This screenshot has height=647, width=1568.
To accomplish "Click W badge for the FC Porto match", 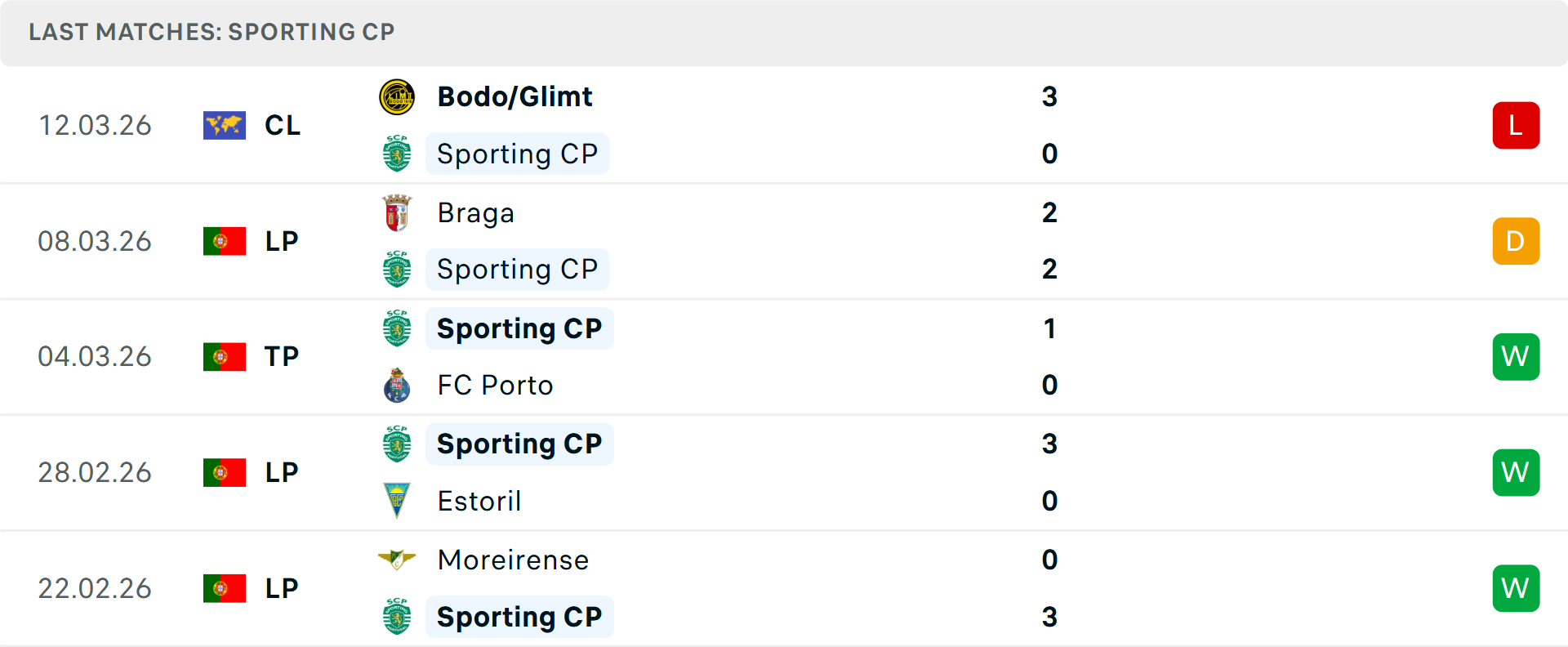I will (x=1516, y=357).
